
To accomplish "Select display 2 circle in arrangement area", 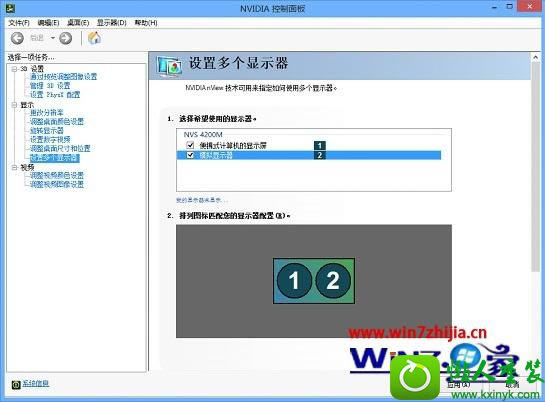I will click(x=333, y=280).
